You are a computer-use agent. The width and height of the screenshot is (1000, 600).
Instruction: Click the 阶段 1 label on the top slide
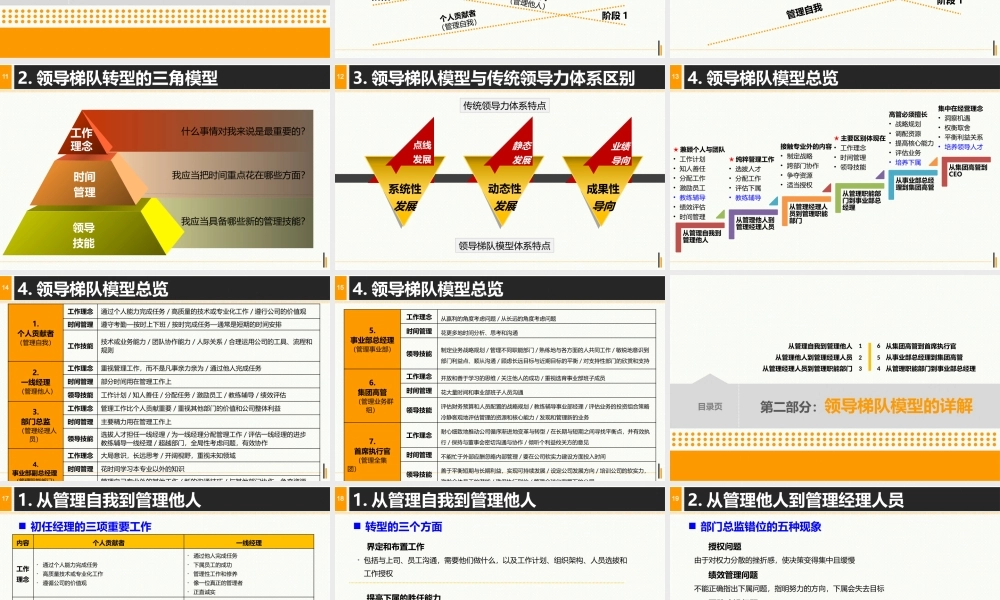(615, 15)
